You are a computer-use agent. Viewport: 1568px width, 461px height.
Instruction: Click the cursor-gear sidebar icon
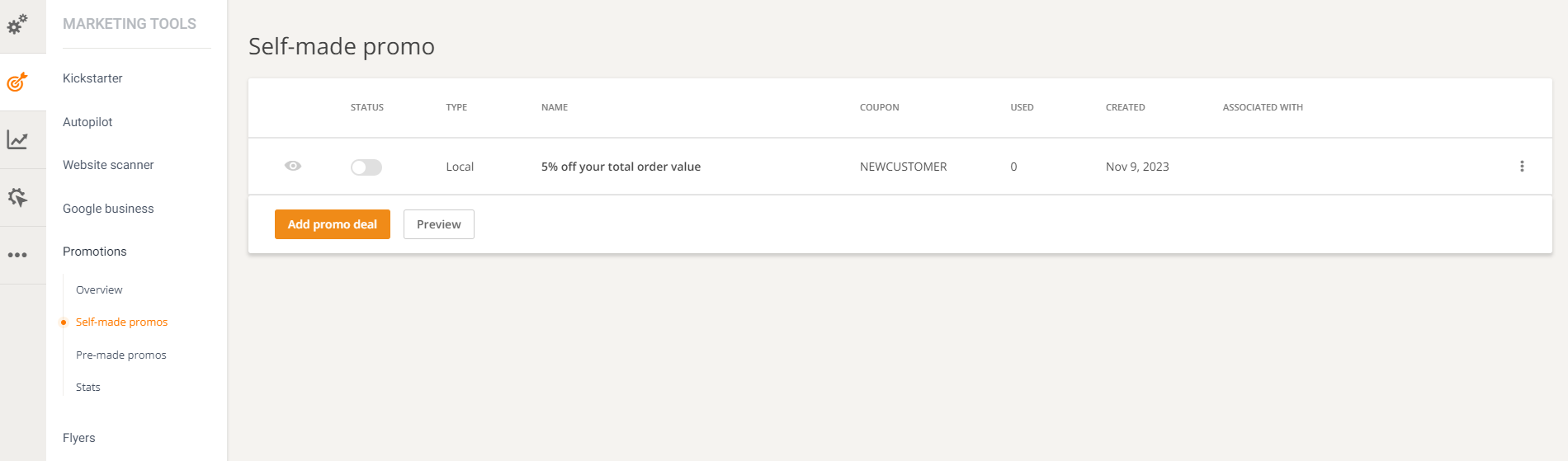(x=17, y=198)
